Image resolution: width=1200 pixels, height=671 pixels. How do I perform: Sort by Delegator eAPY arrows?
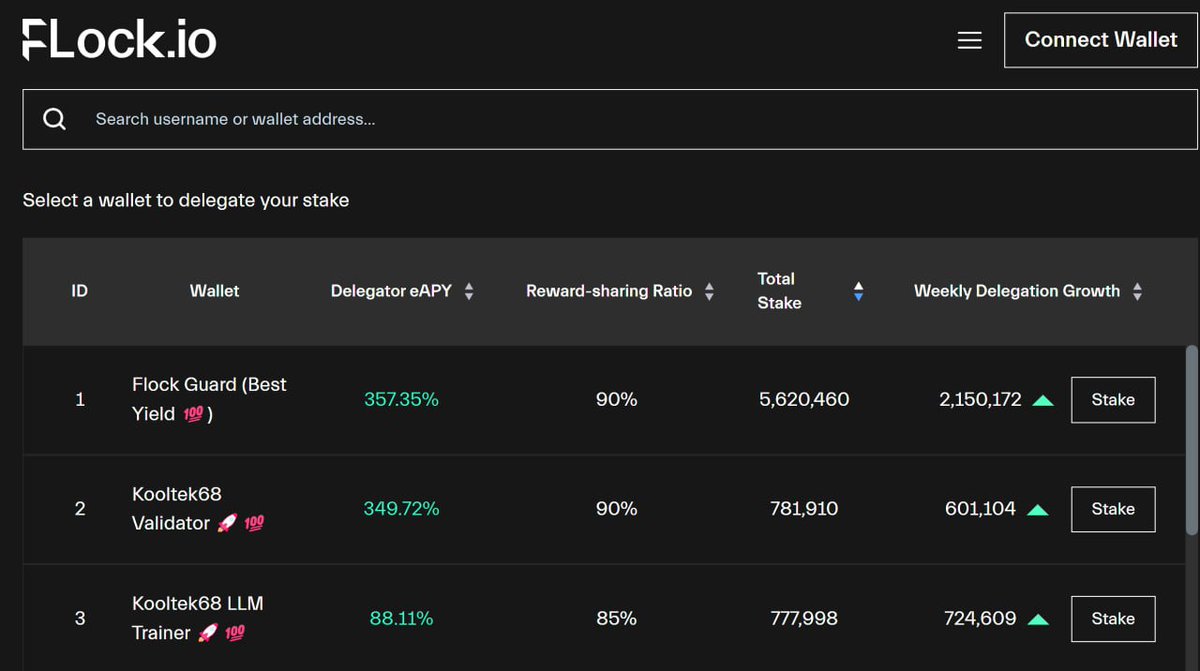click(469, 292)
